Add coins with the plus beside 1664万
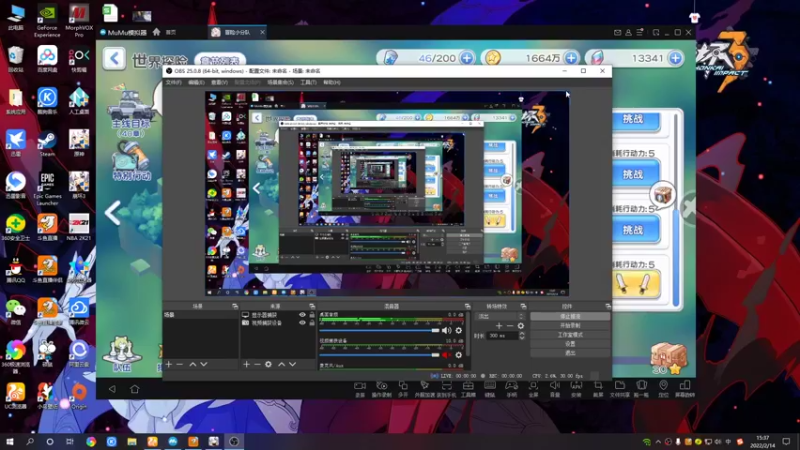Image resolution: width=800 pixels, height=450 pixels. tap(571, 58)
